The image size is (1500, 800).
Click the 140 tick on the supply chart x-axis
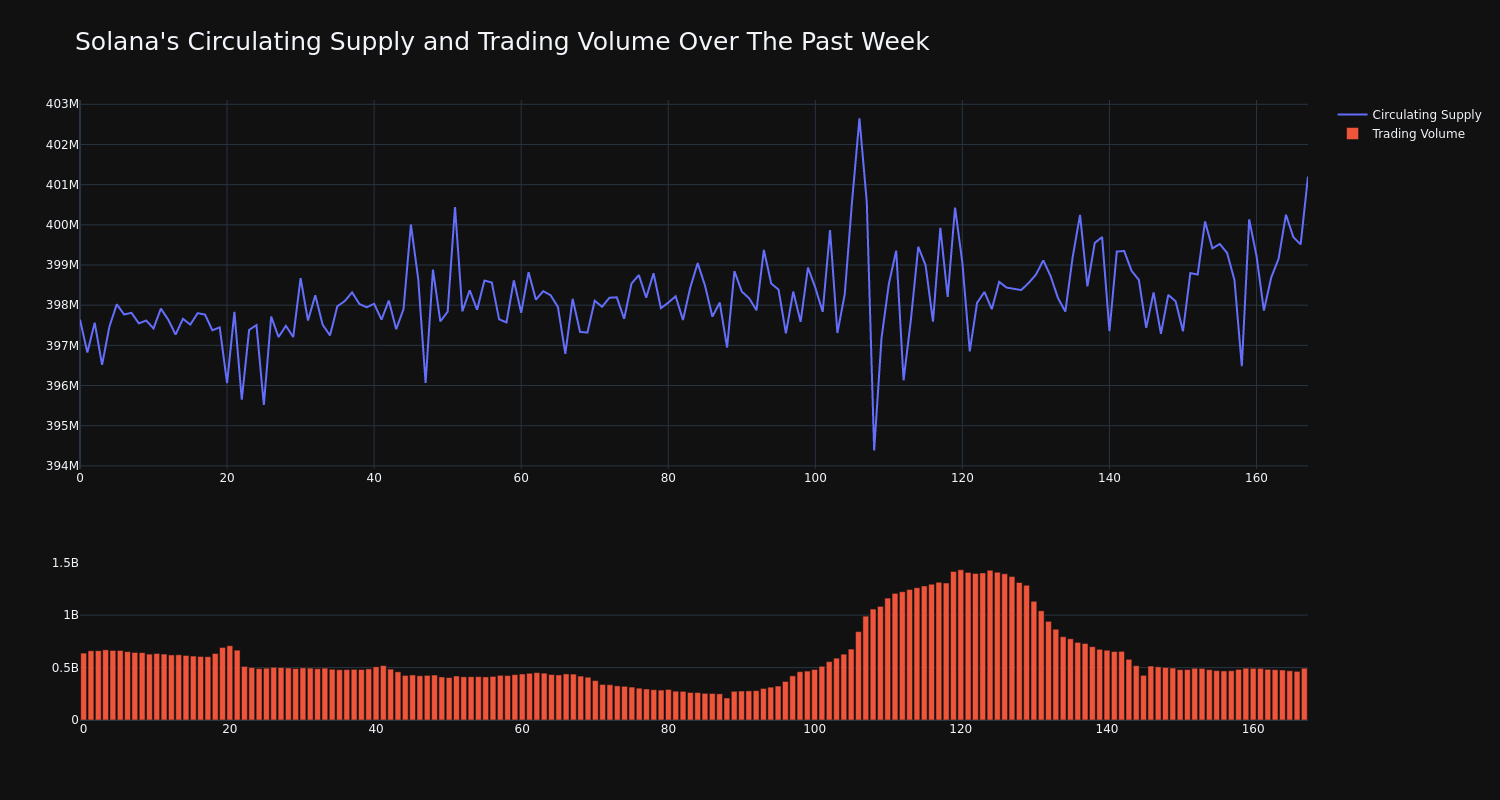point(1109,478)
